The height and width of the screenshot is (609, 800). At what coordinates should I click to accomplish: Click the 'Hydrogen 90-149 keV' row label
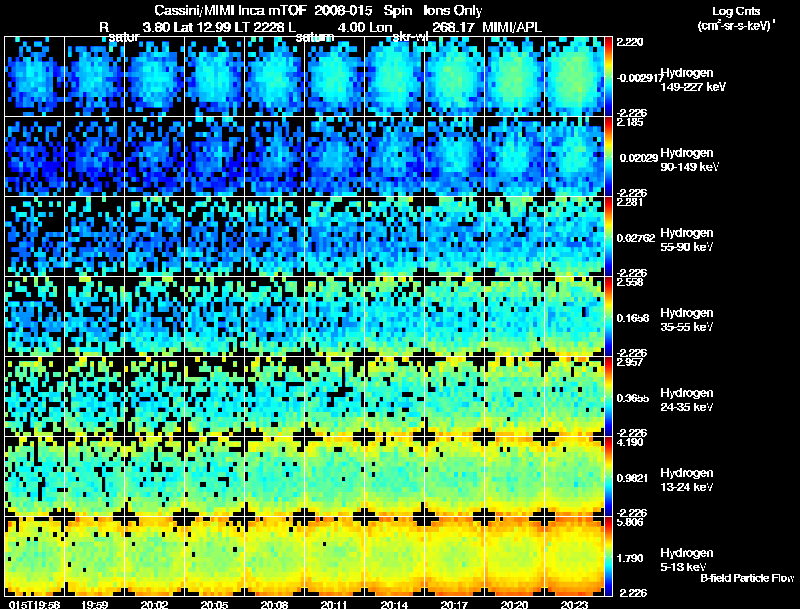pos(690,160)
